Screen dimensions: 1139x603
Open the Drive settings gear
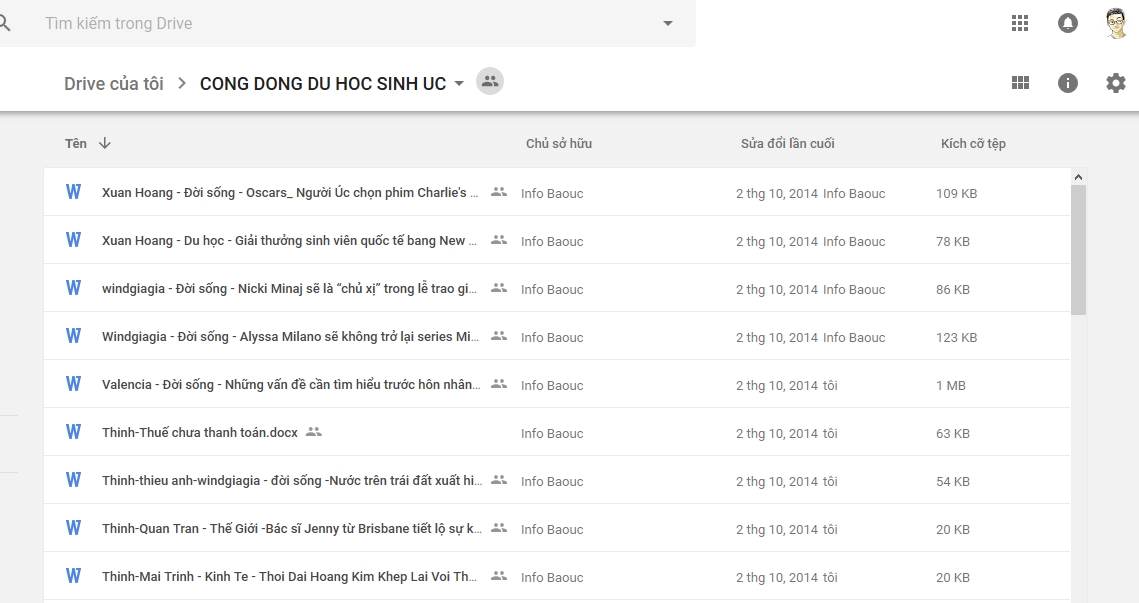click(1116, 83)
